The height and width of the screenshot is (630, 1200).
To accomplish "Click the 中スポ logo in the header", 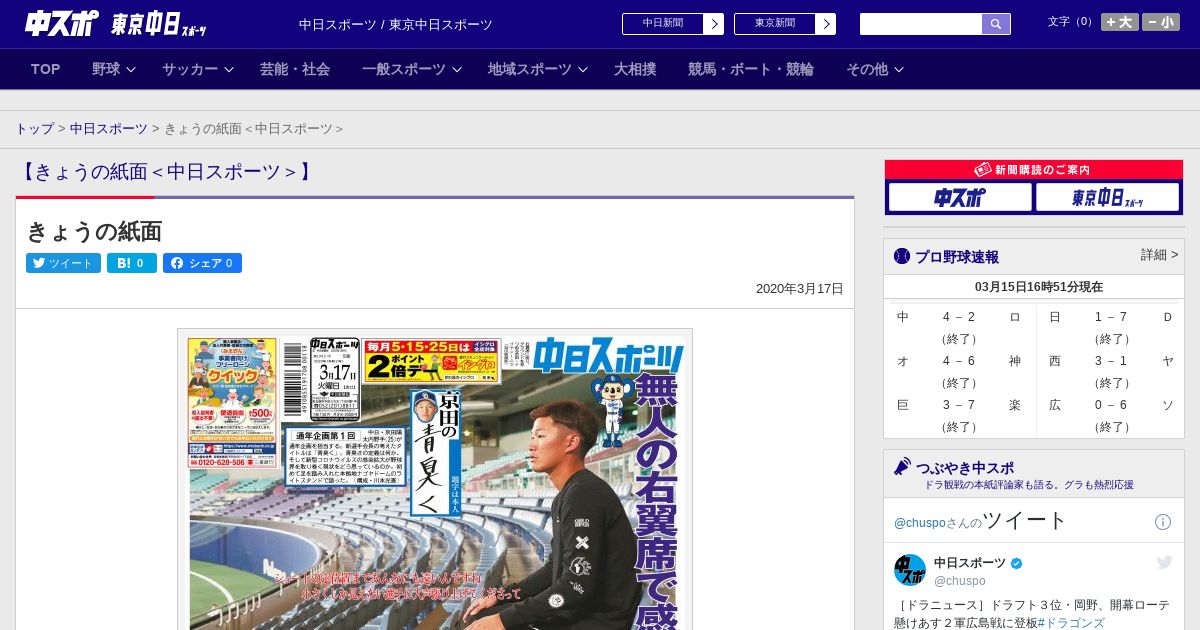I will tap(62, 23).
